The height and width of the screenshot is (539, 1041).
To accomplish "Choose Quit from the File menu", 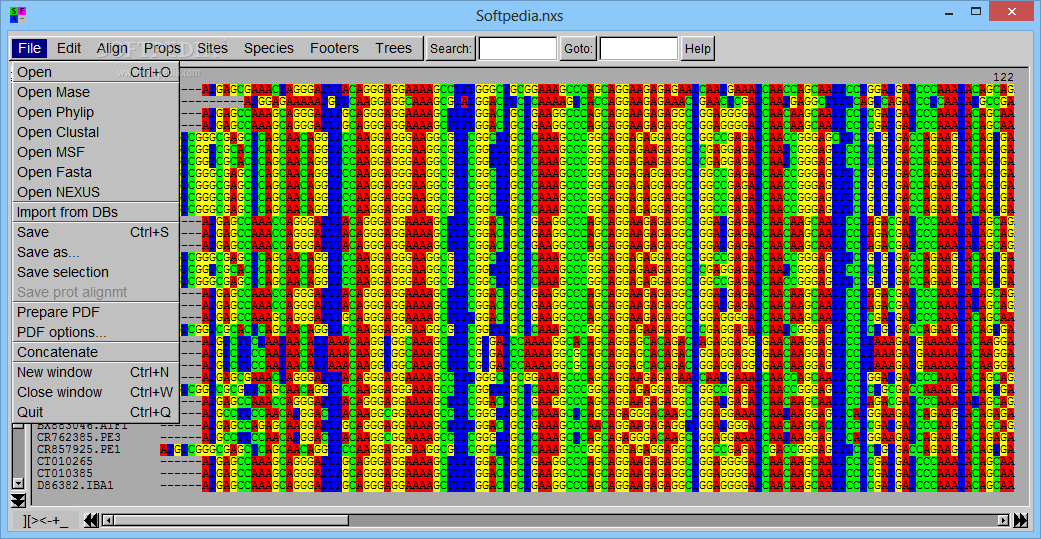I will coord(94,412).
